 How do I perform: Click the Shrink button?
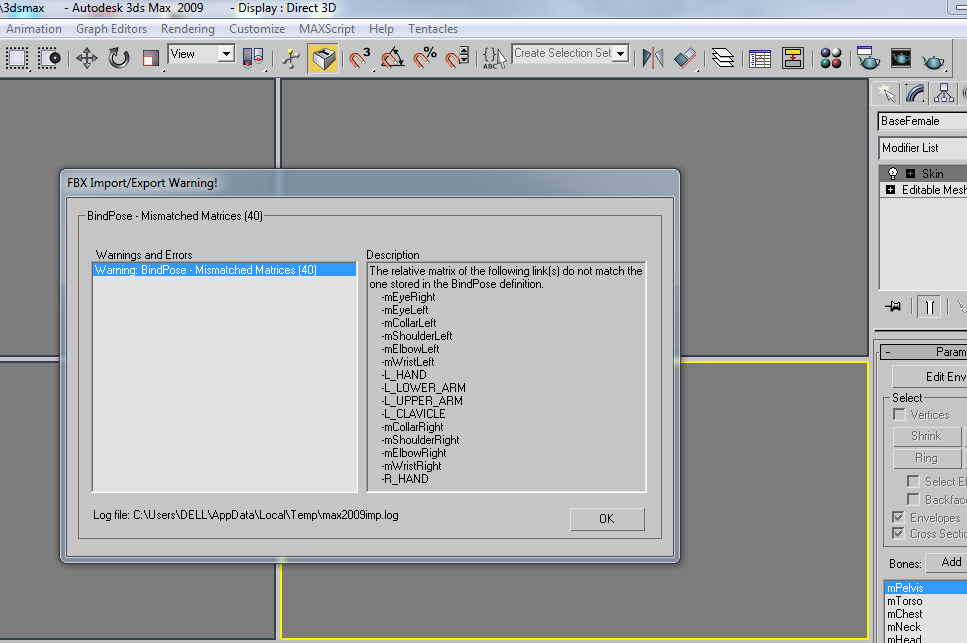[x=926, y=436]
